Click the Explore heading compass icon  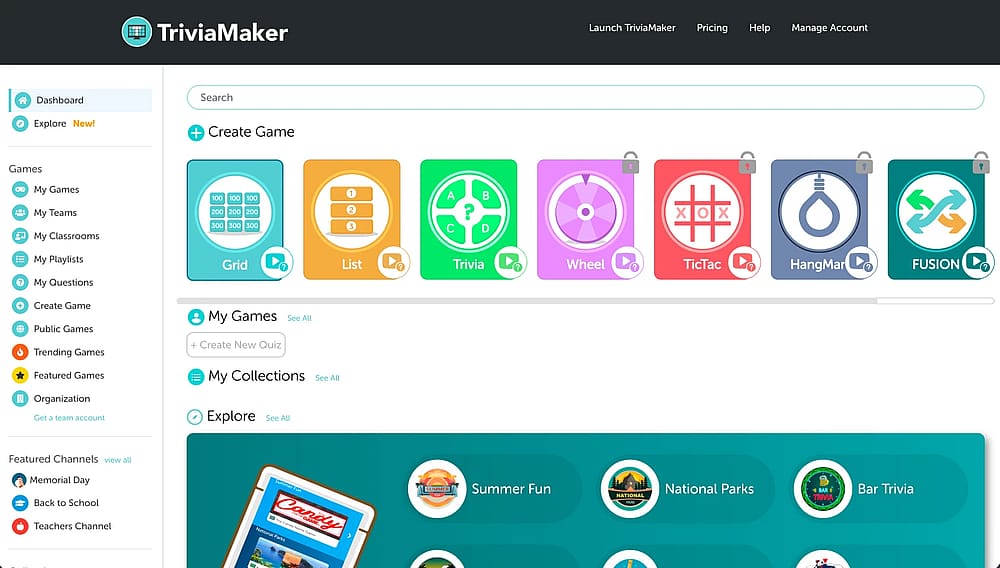195,417
